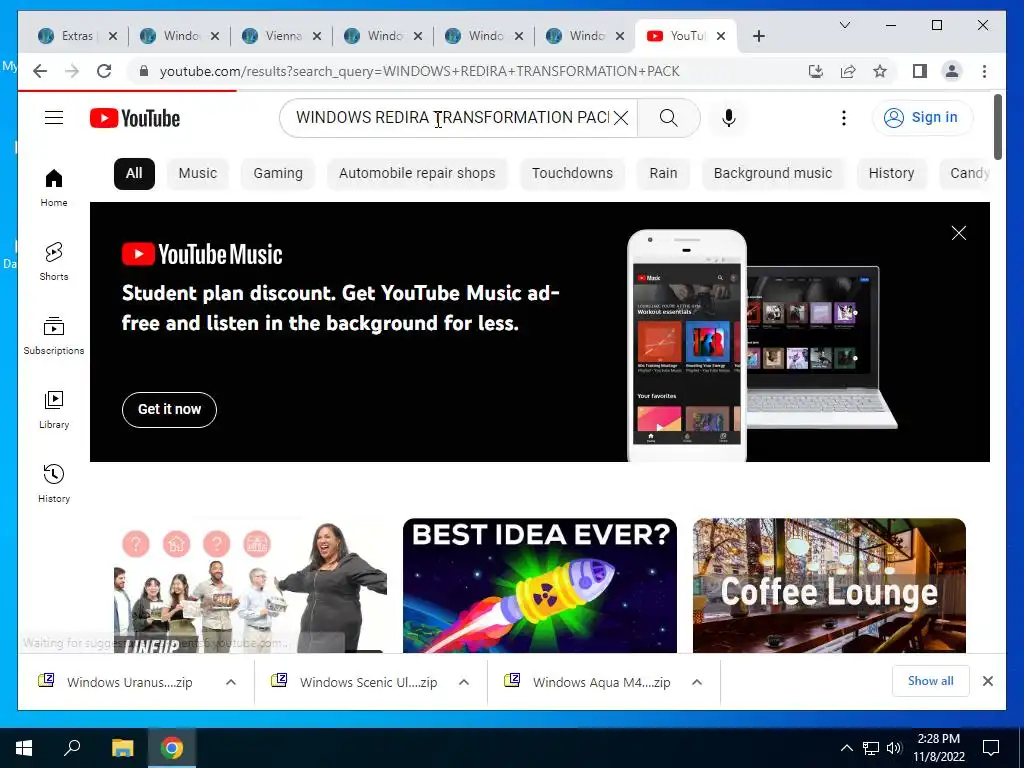Open Subscriptions in the sidebar

[54, 336]
